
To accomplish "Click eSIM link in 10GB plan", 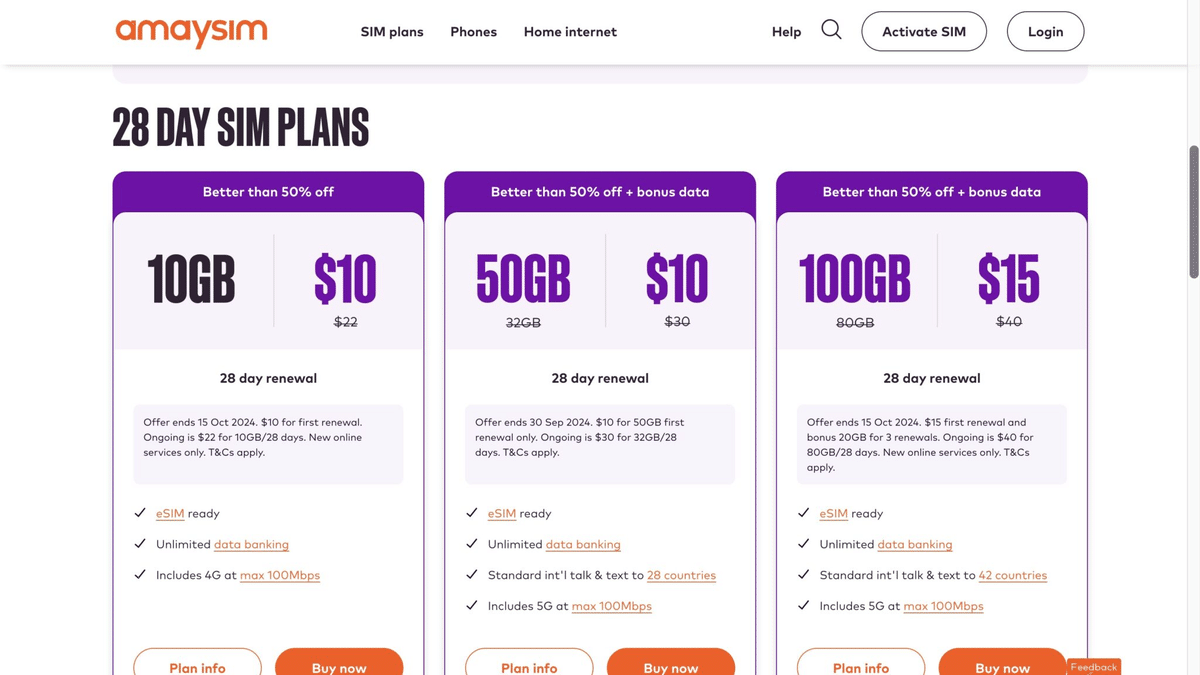I will [170, 513].
